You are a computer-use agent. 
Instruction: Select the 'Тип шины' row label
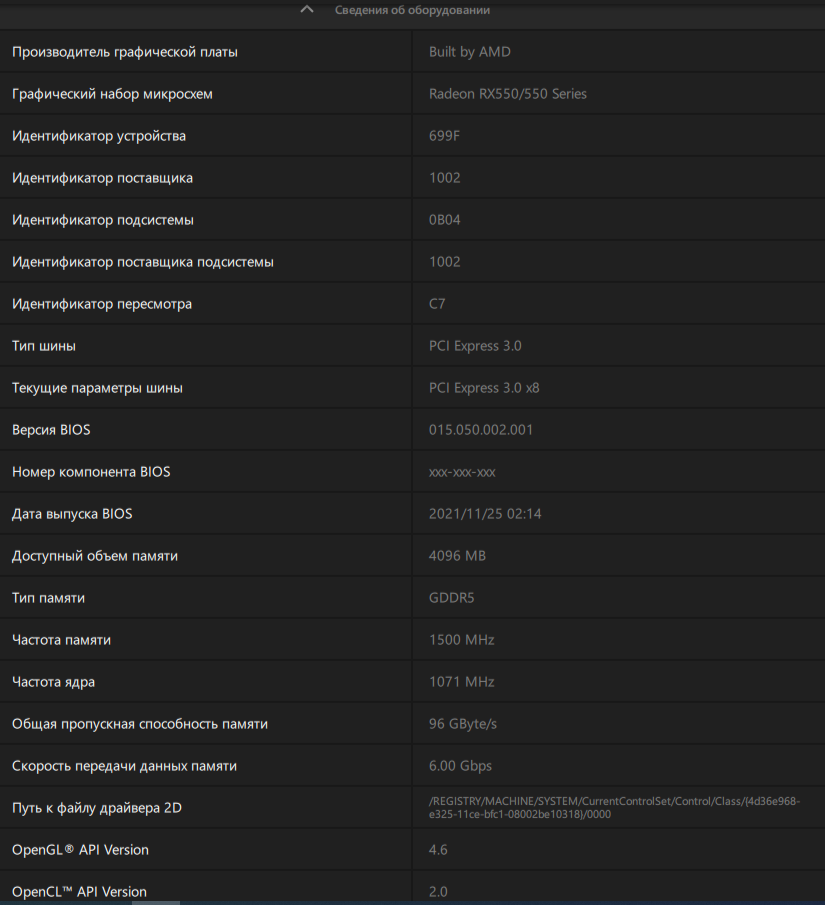click(x=44, y=346)
